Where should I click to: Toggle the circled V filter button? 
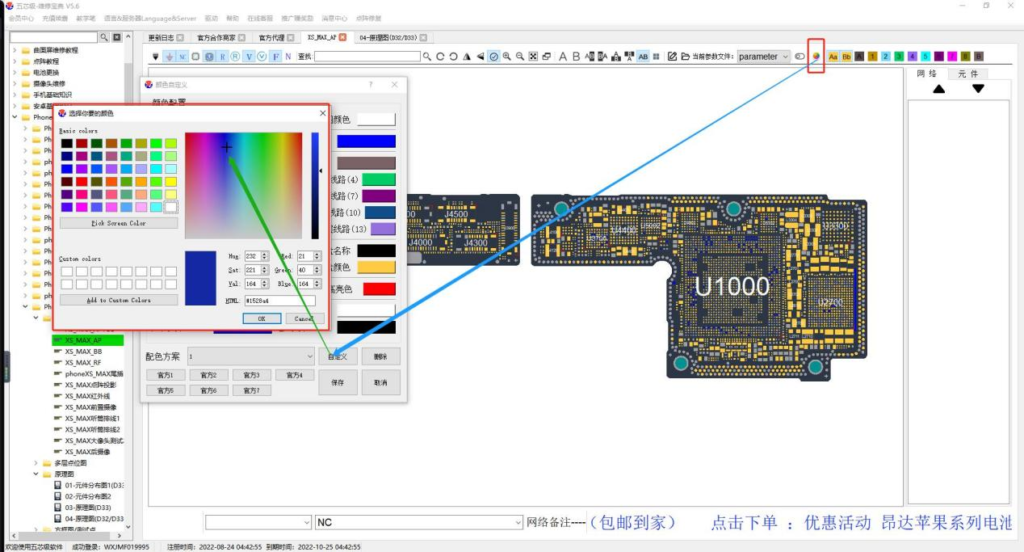tap(262, 56)
